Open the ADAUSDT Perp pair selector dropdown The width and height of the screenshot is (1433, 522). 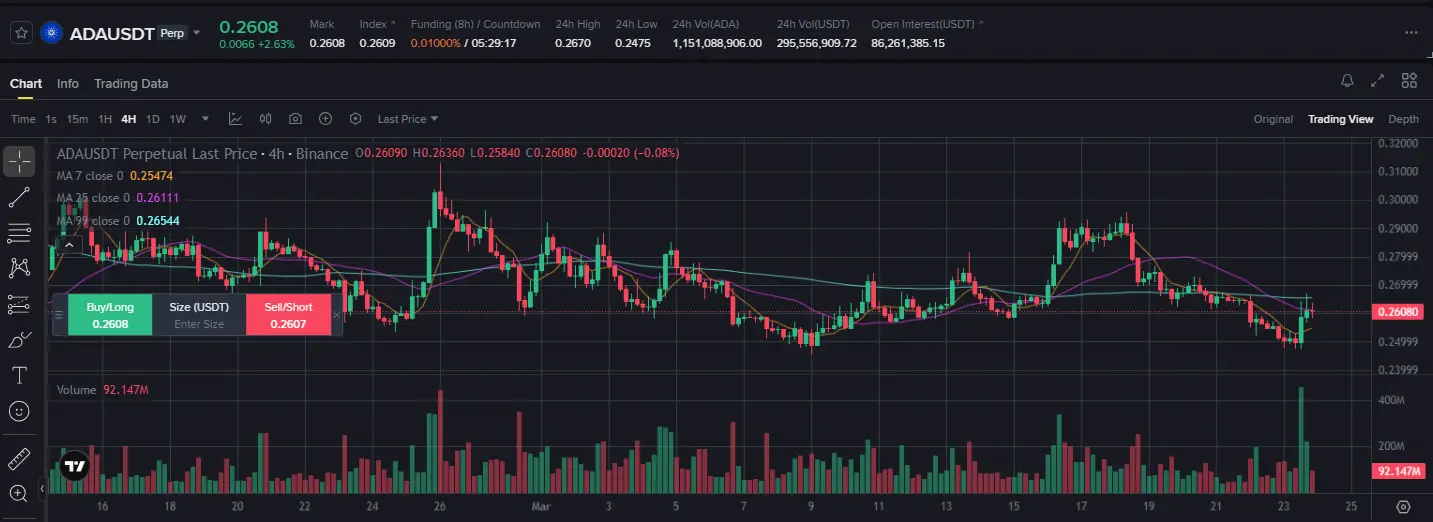pyautogui.click(x=197, y=33)
